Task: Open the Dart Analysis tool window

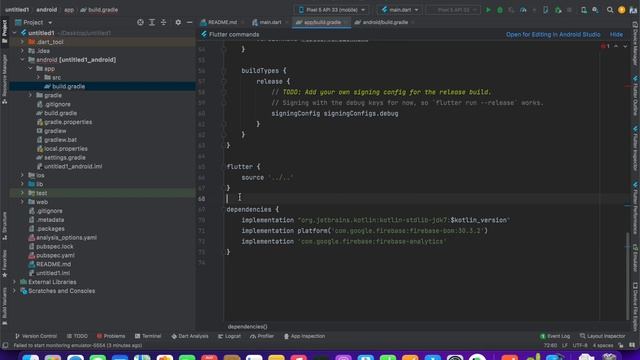Action: pos(190,336)
